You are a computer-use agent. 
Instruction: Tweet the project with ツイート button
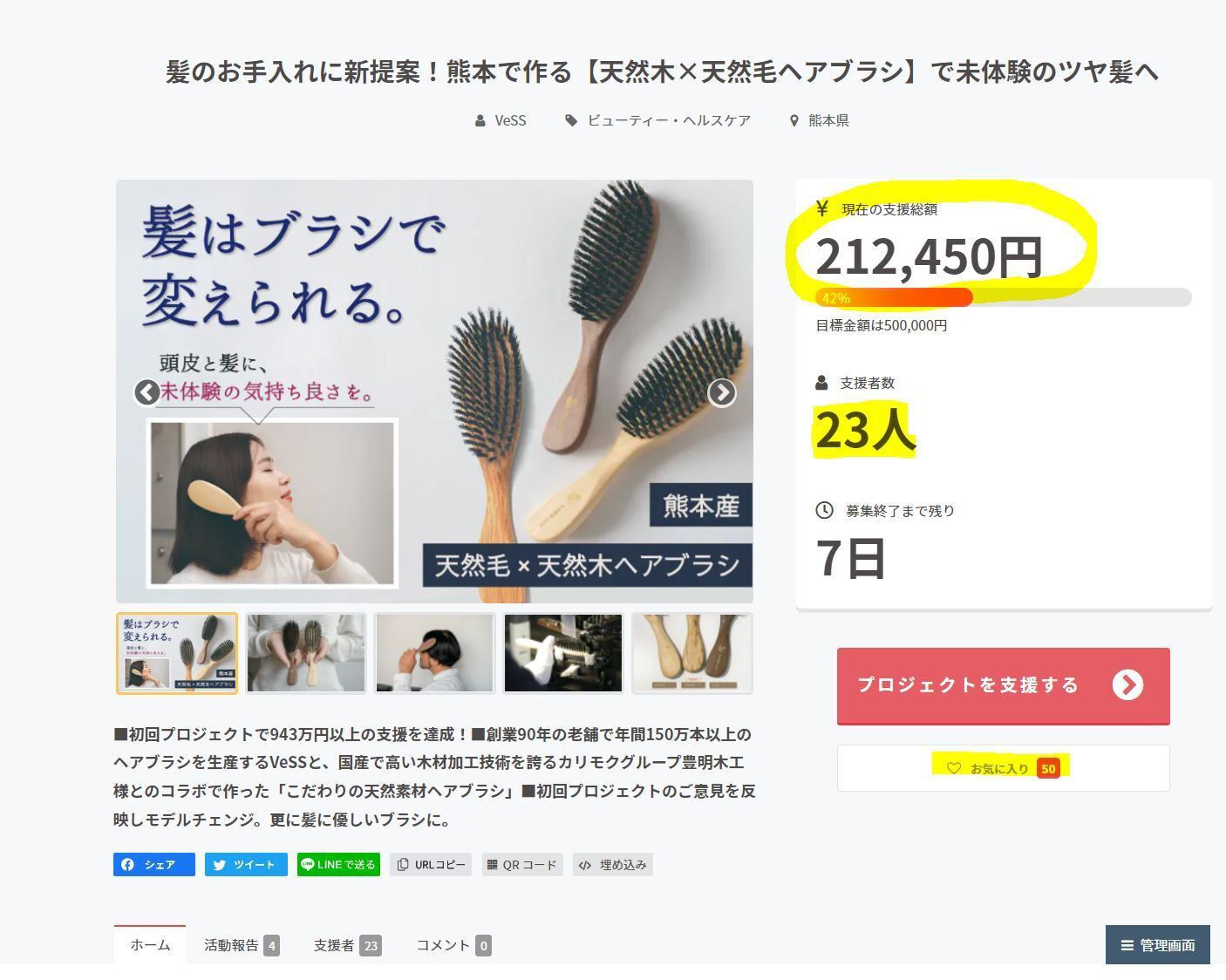pos(246,865)
